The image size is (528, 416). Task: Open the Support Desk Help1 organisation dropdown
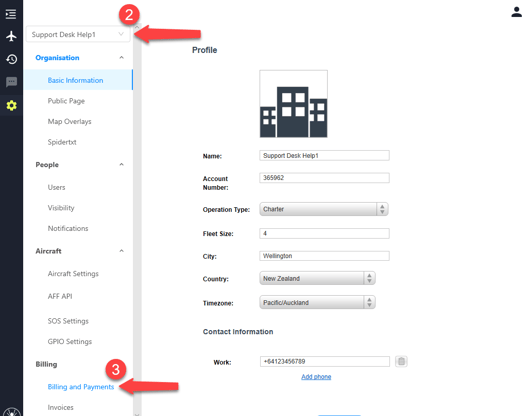[x=78, y=34]
